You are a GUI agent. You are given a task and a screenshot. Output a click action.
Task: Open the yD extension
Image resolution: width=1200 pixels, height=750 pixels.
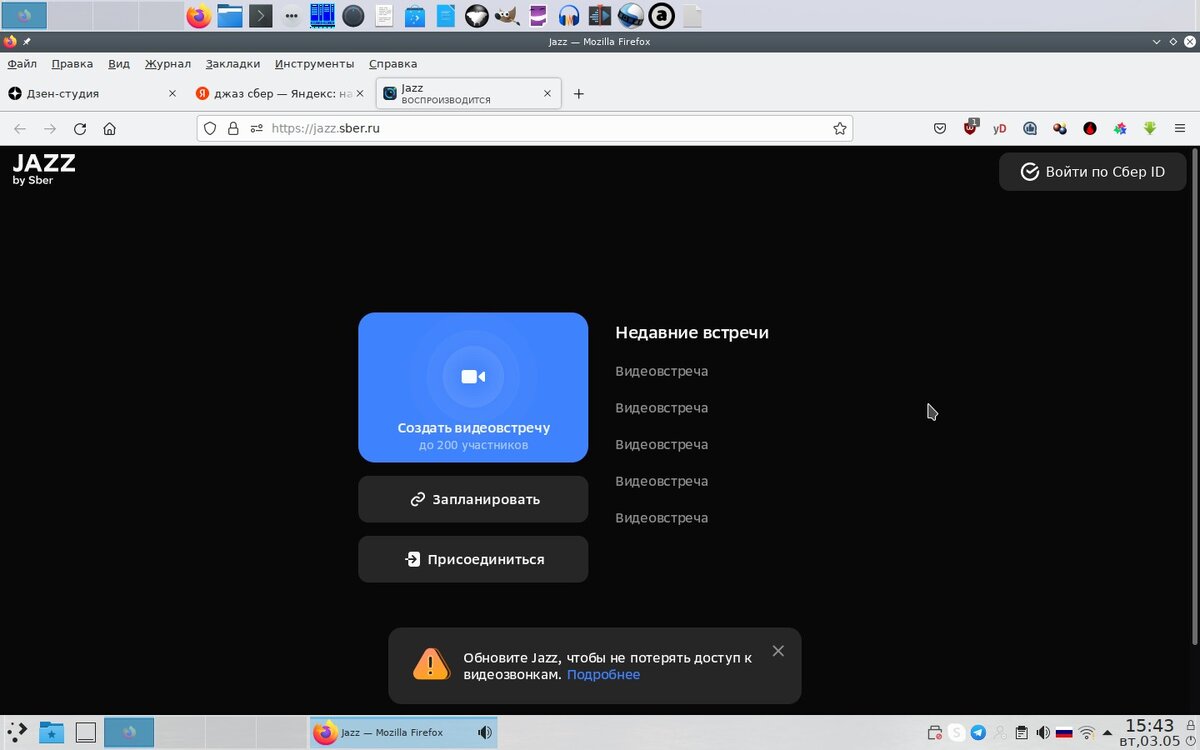click(x=1000, y=128)
